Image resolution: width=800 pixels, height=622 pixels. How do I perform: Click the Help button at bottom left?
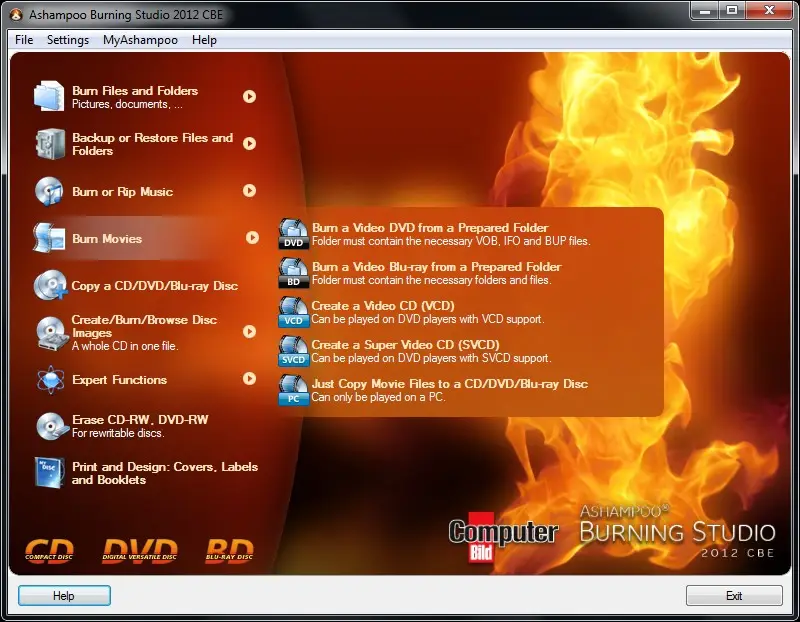[x=64, y=595]
